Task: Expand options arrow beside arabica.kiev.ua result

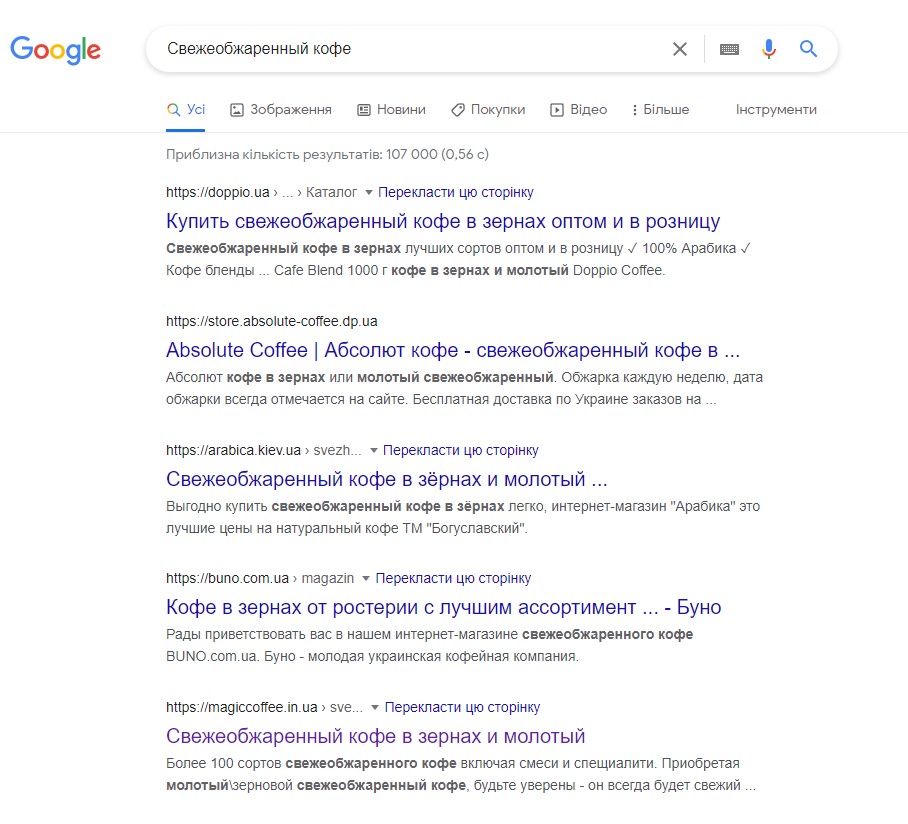Action: pos(372,450)
